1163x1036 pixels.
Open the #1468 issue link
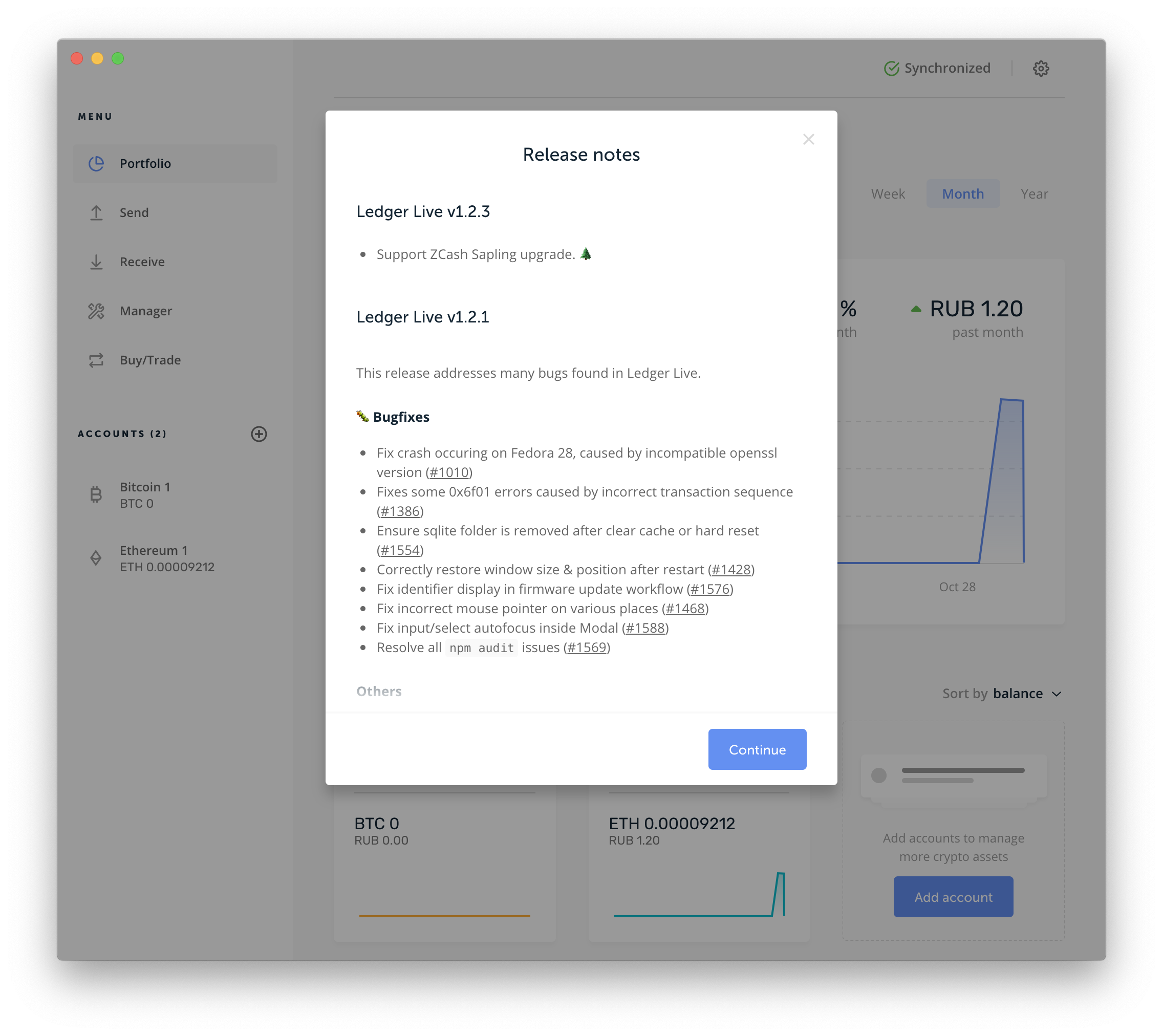click(x=685, y=608)
